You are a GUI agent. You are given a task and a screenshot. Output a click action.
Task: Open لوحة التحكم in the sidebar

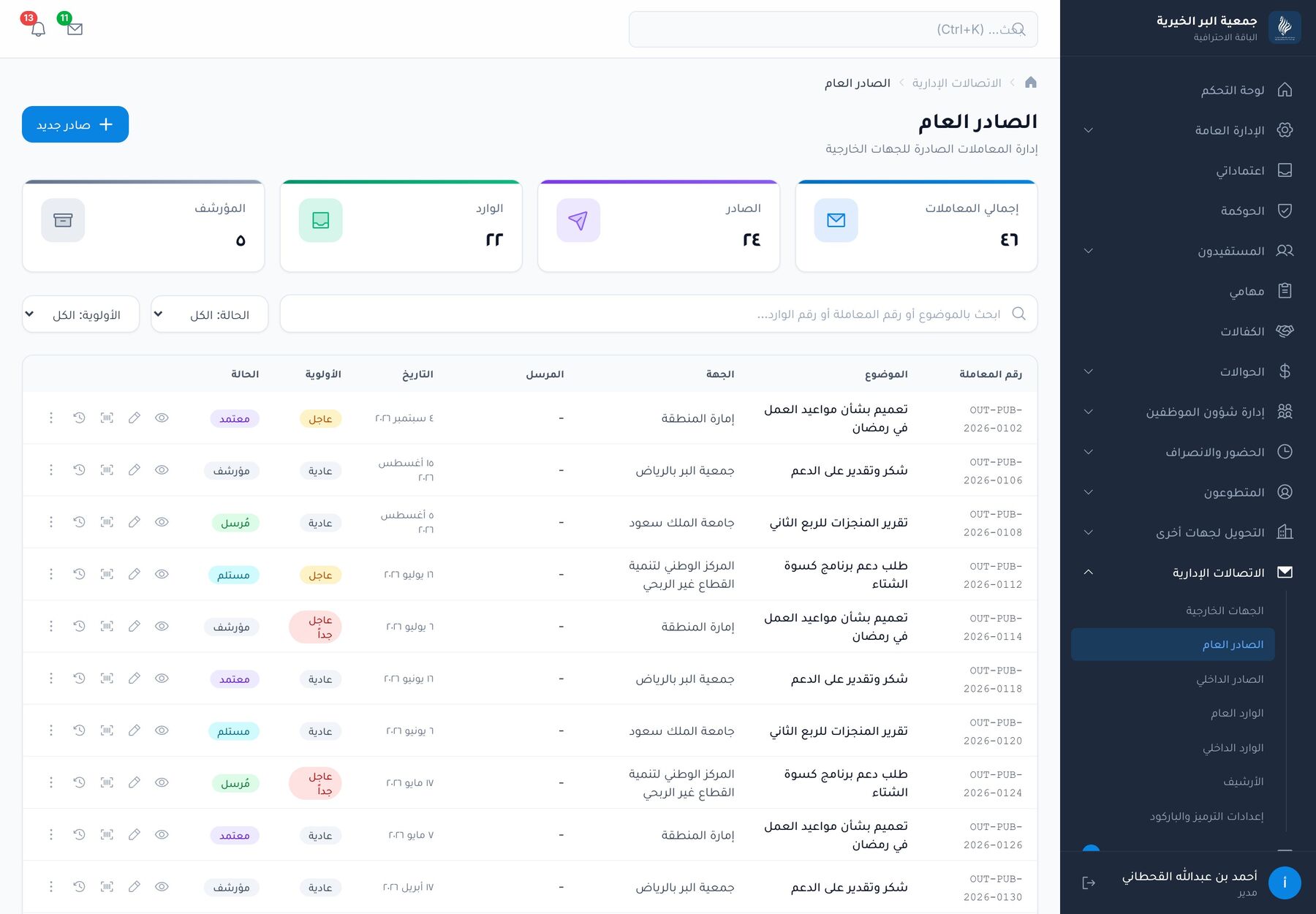1188,90
